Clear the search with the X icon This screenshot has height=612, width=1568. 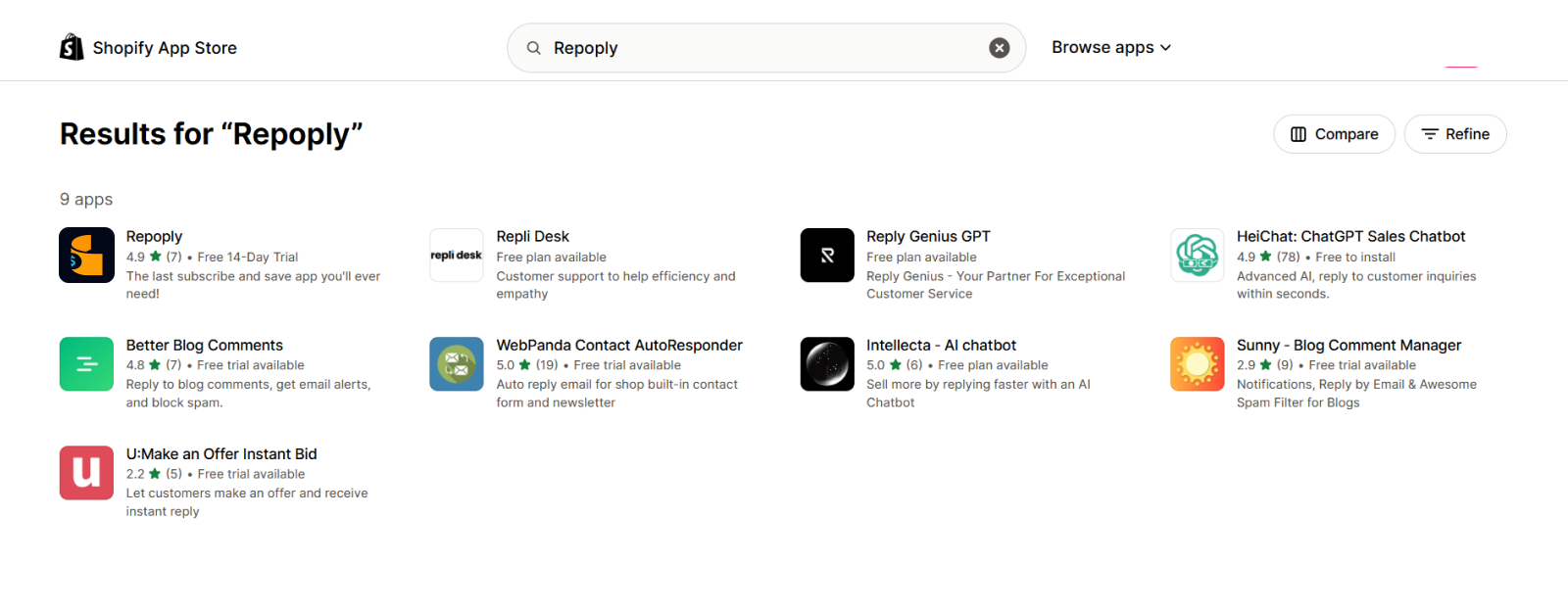click(999, 48)
